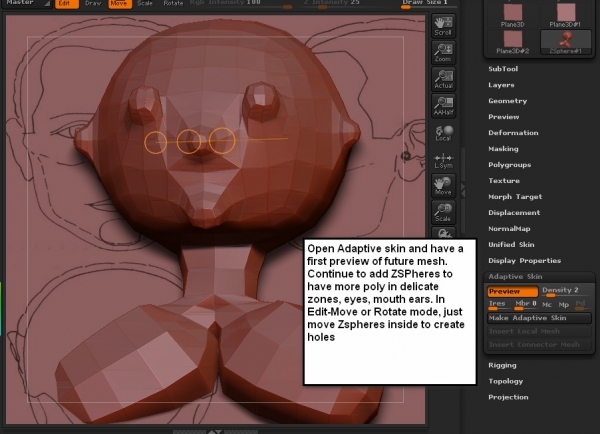Expand the Masking palette section

tap(503, 149)
